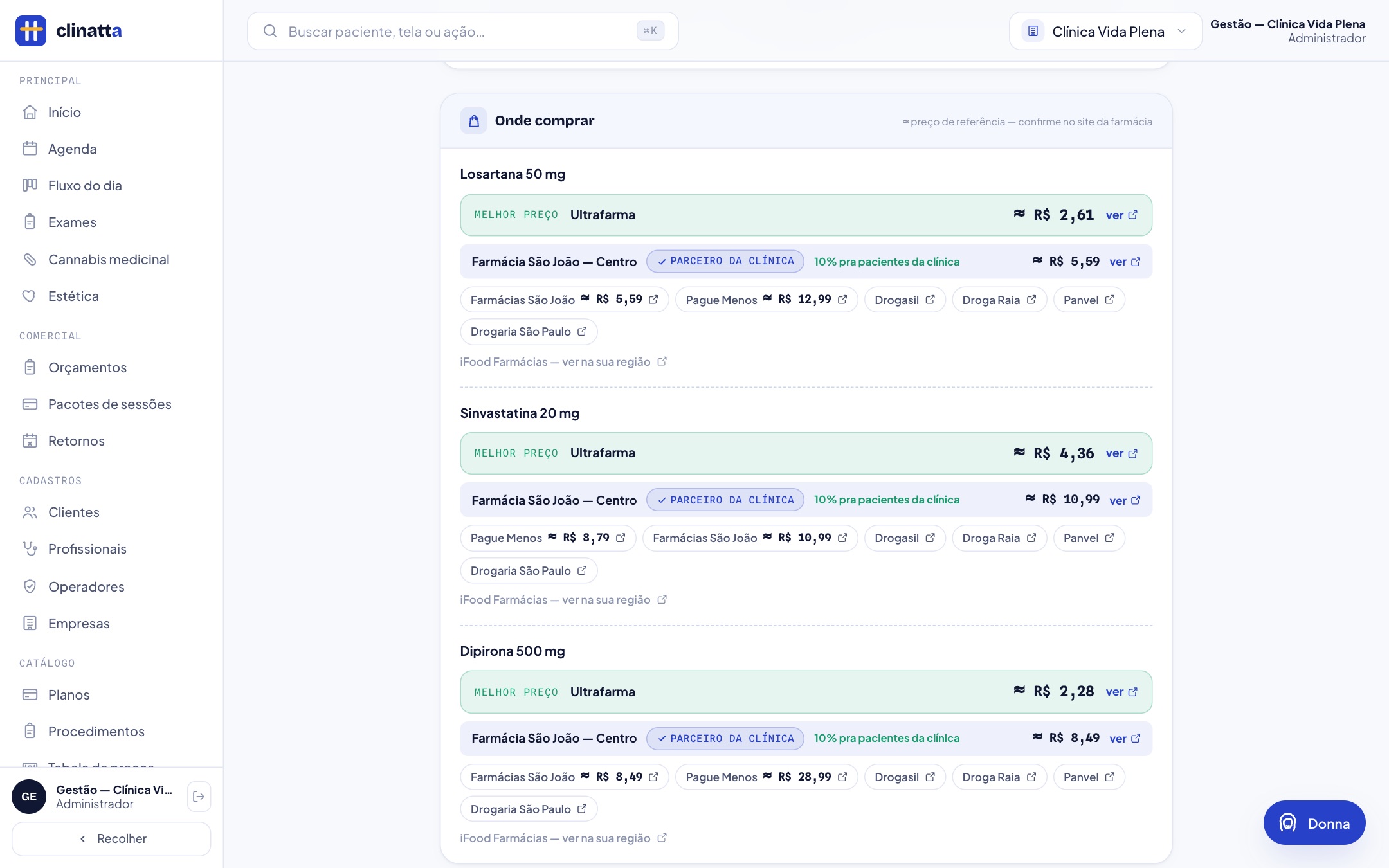Open Ultrafarma 'ver' link for Losartana 50 mg
The width and height of the screenshot is (1389, 868).
pyautogui.click(x=1122, y=215)
